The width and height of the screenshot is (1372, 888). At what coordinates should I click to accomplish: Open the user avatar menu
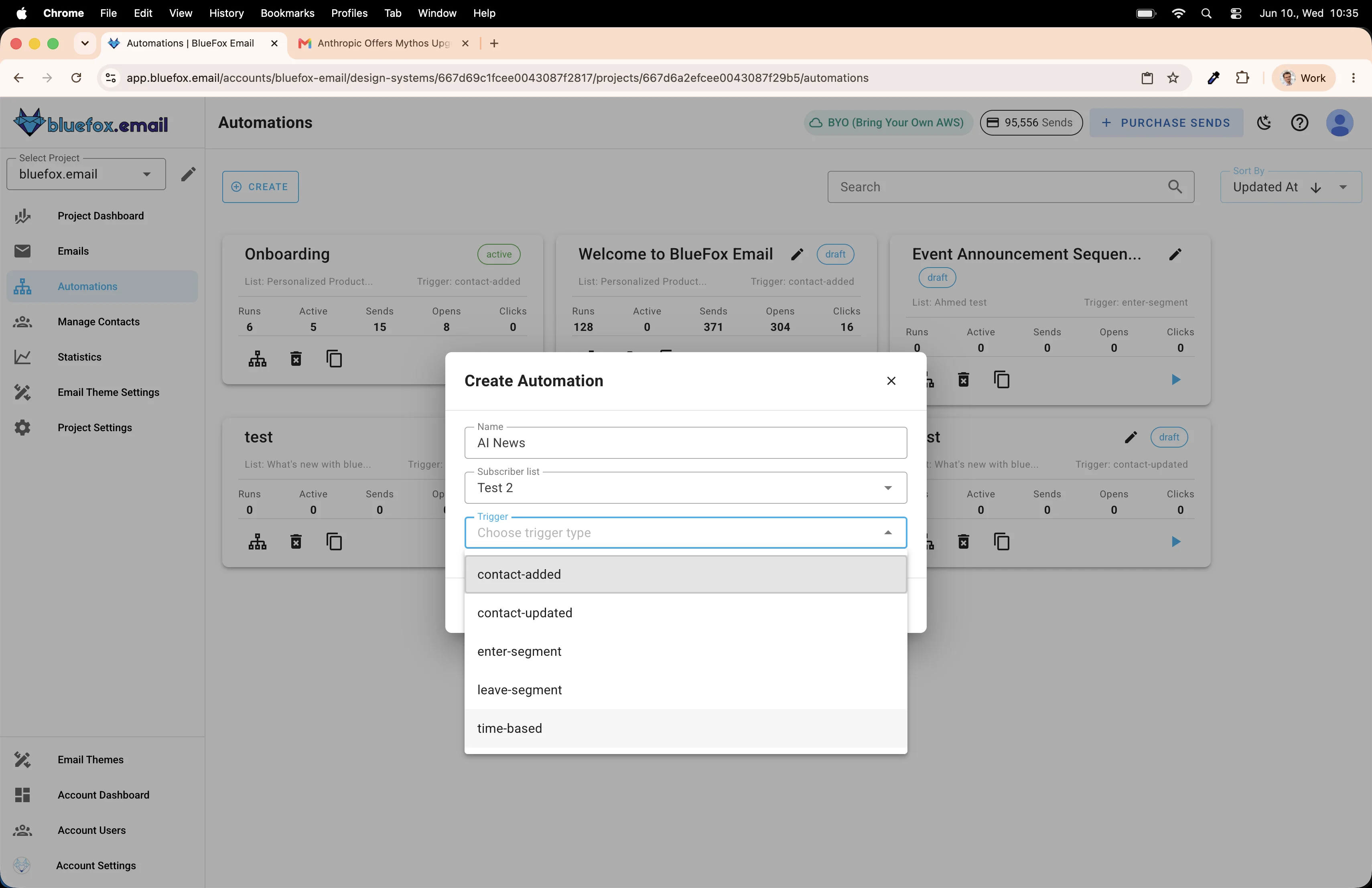1340,123
